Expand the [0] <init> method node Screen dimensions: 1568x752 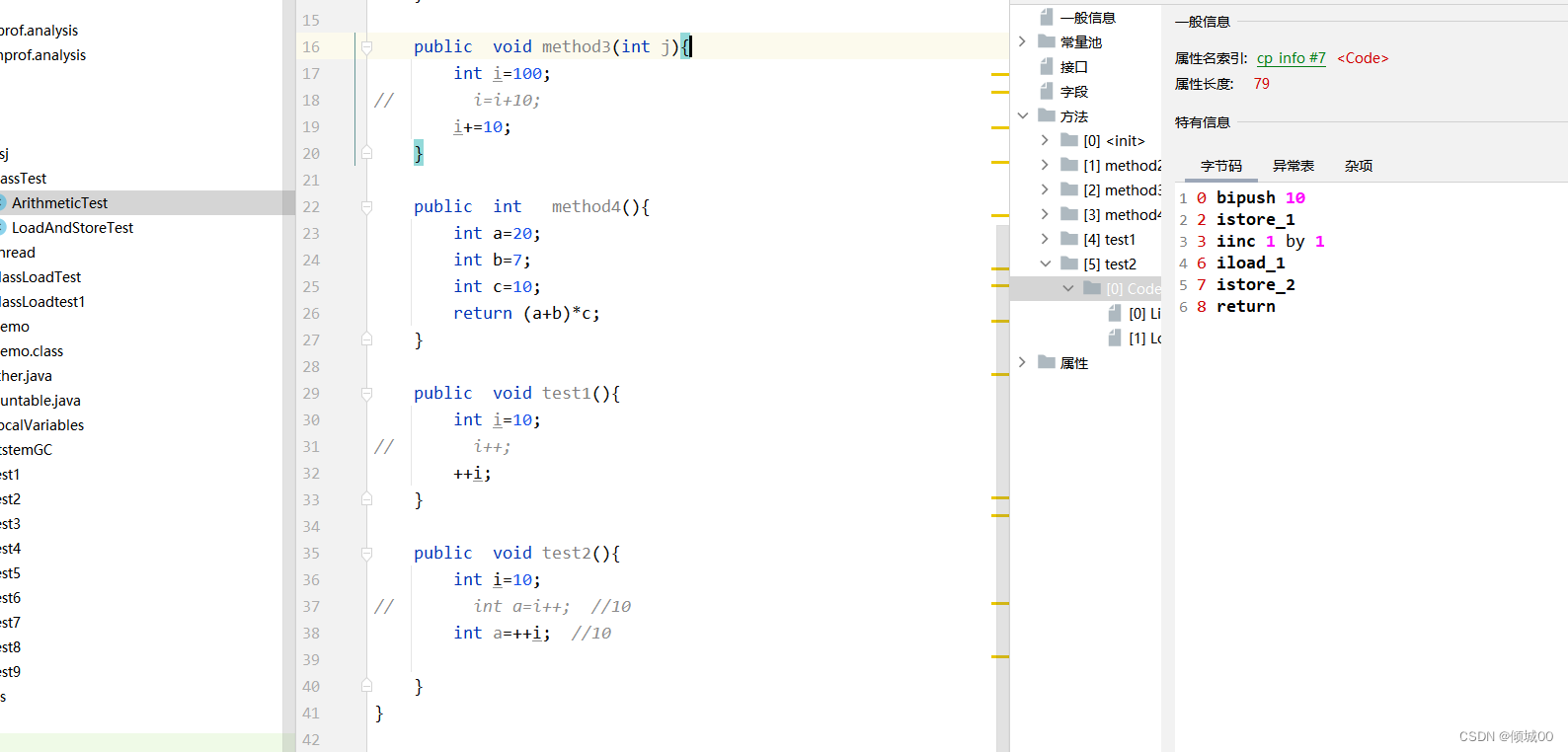[1046, 140]
